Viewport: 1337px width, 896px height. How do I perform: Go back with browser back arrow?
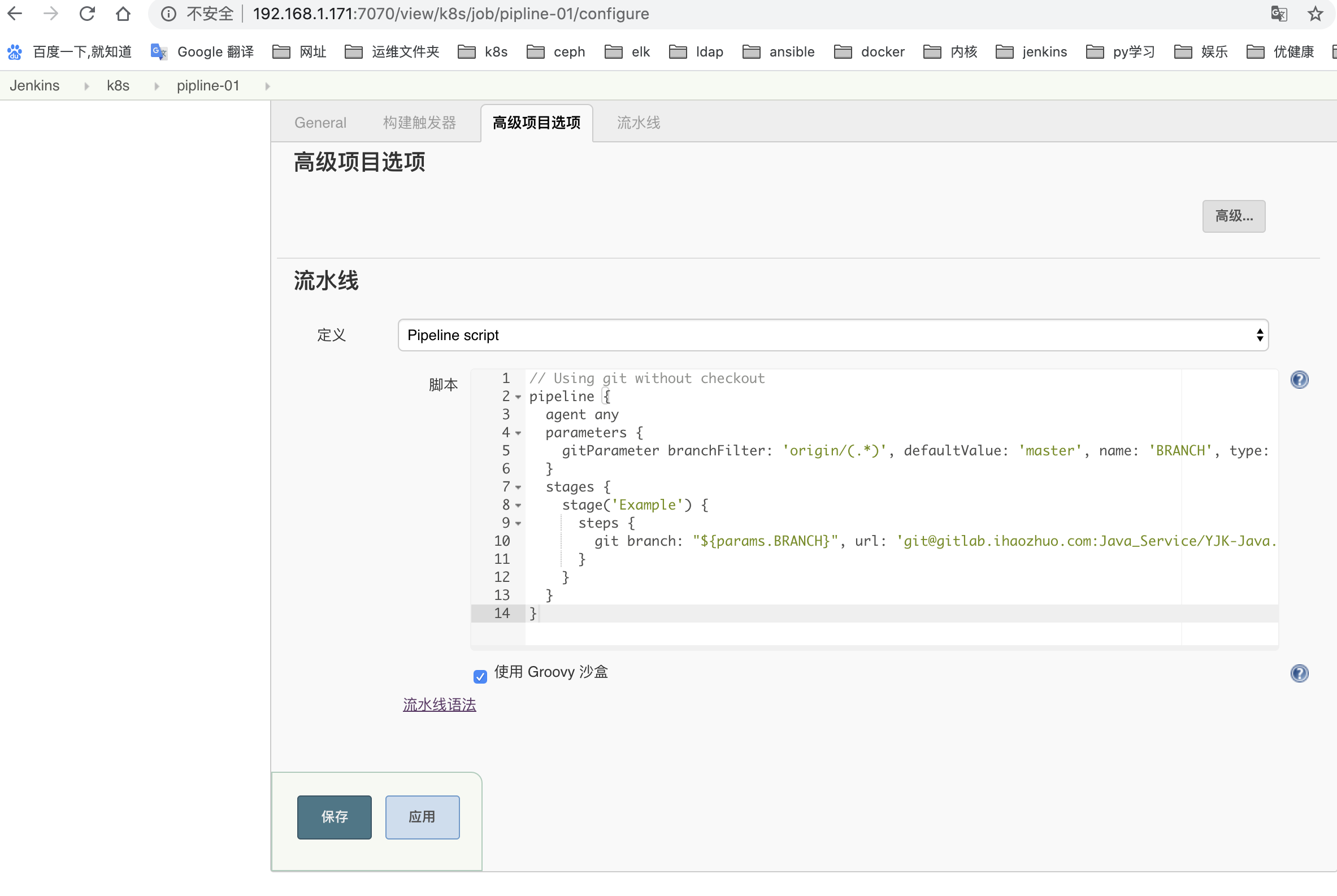coord(15,14)
